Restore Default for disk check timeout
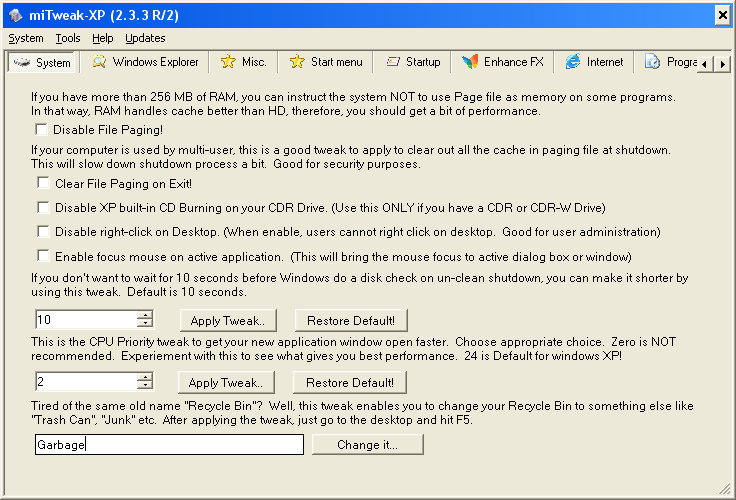Screen dimensions: 736x500 (351, 321)
